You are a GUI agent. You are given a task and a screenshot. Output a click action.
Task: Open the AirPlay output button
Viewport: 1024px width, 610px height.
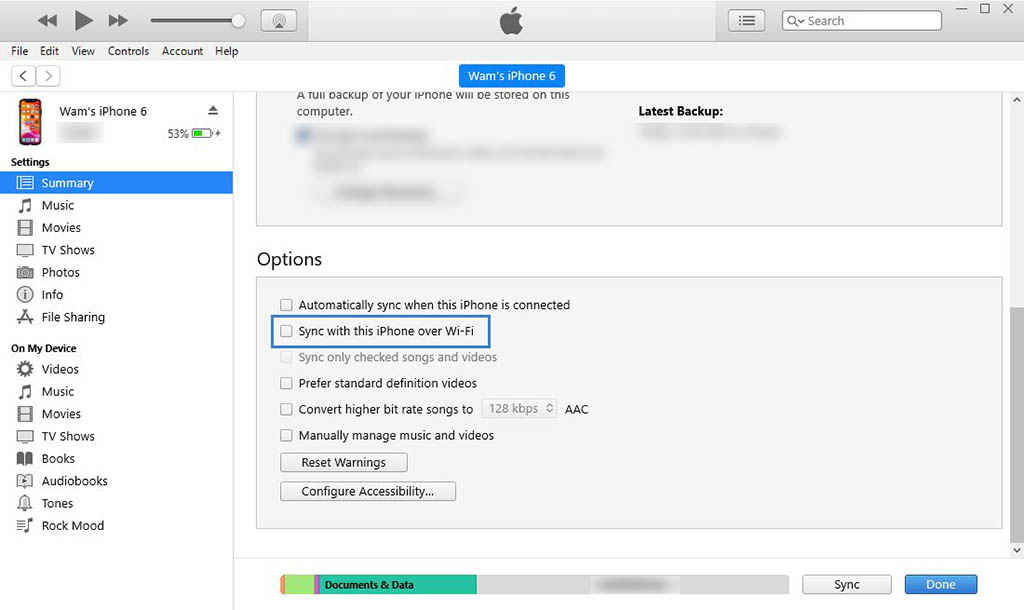(x=279, y=21)
